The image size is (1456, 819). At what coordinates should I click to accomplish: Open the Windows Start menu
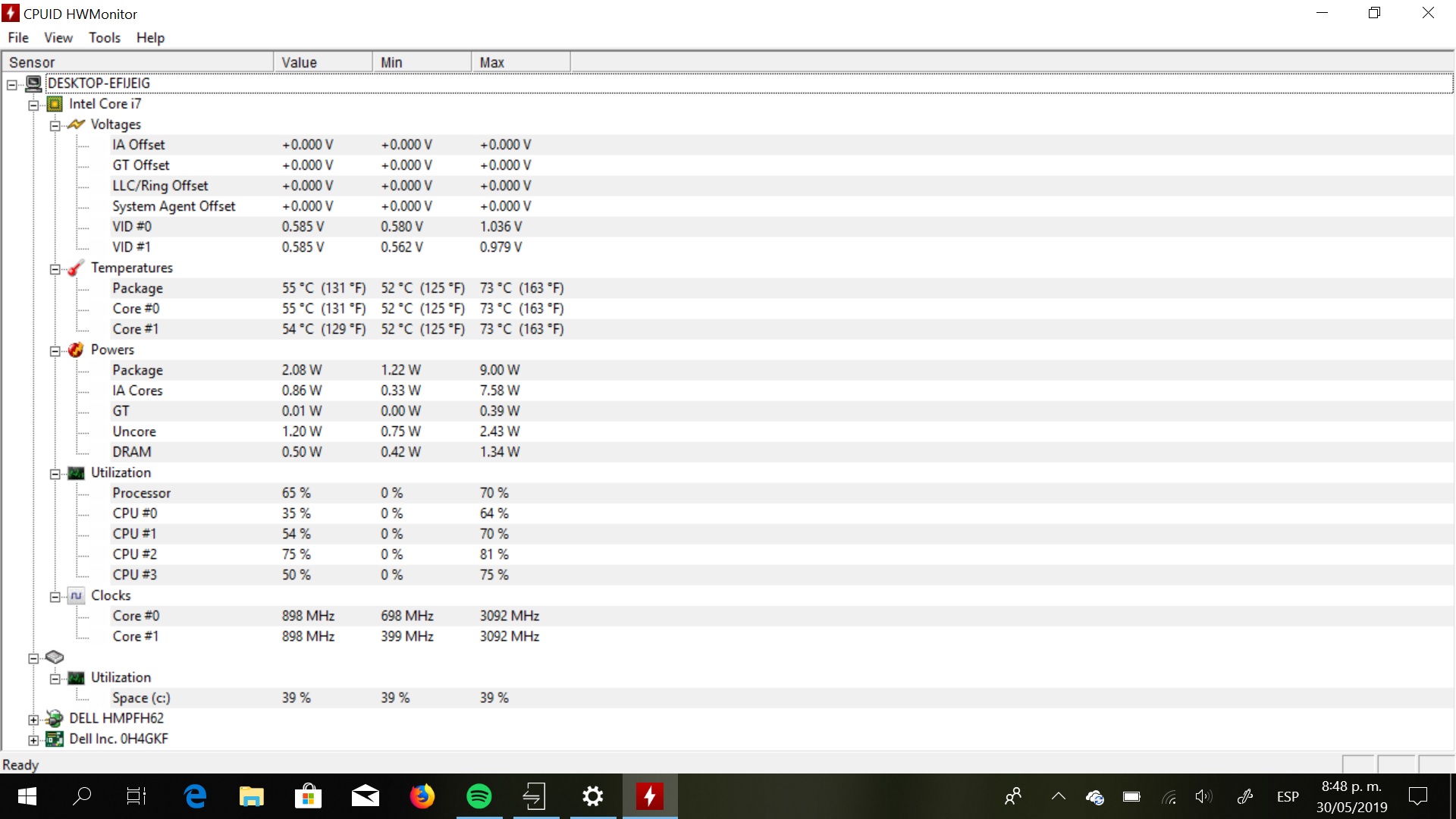click(27, 796)
